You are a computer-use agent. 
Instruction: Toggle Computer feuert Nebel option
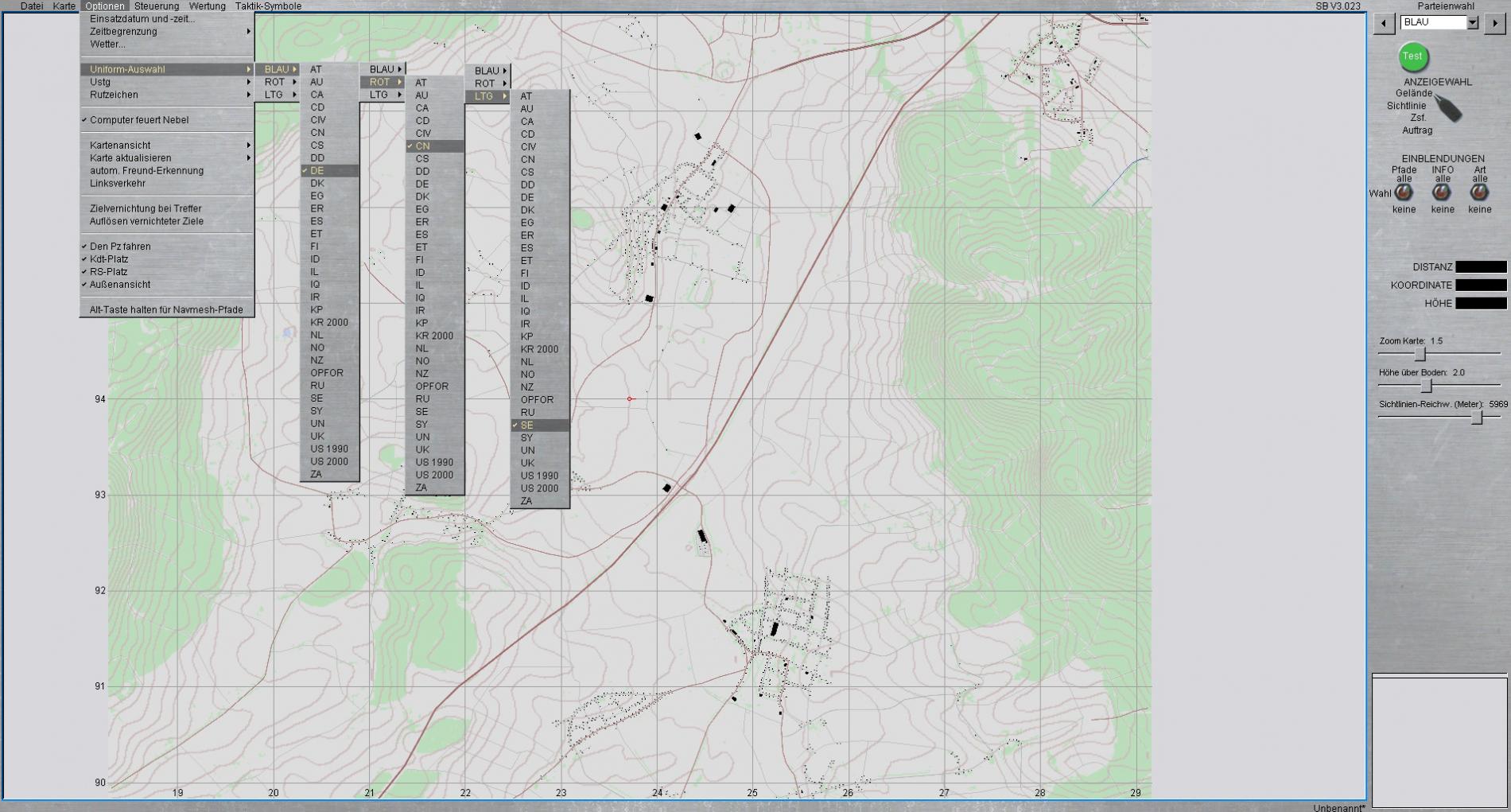tap(139, 120)
